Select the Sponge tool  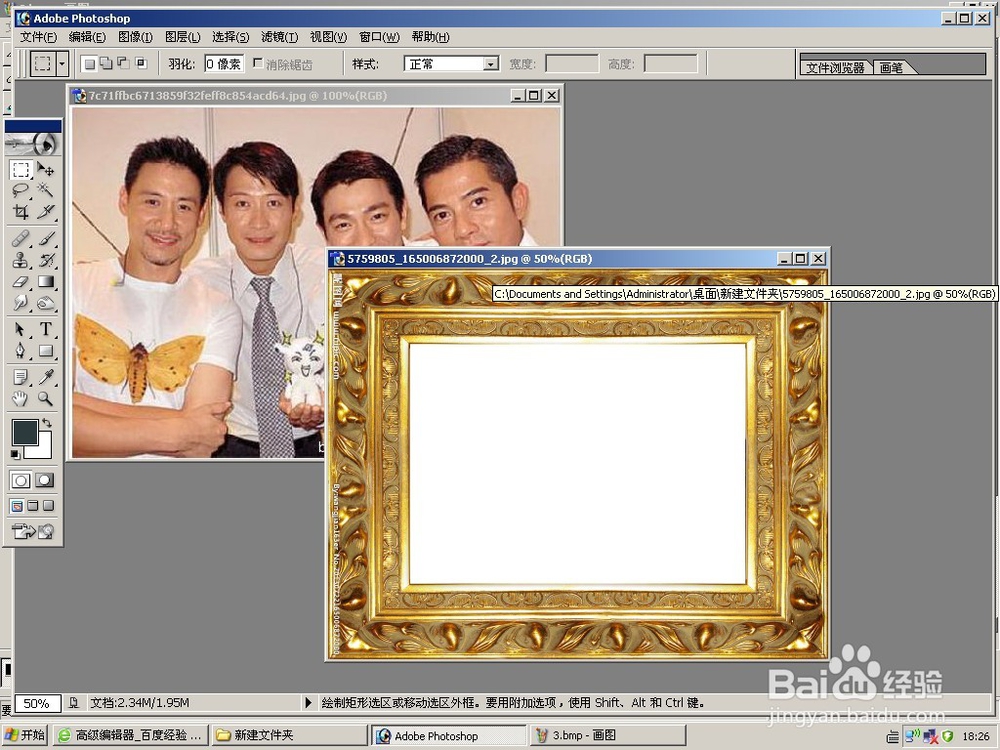click(45, 302)
